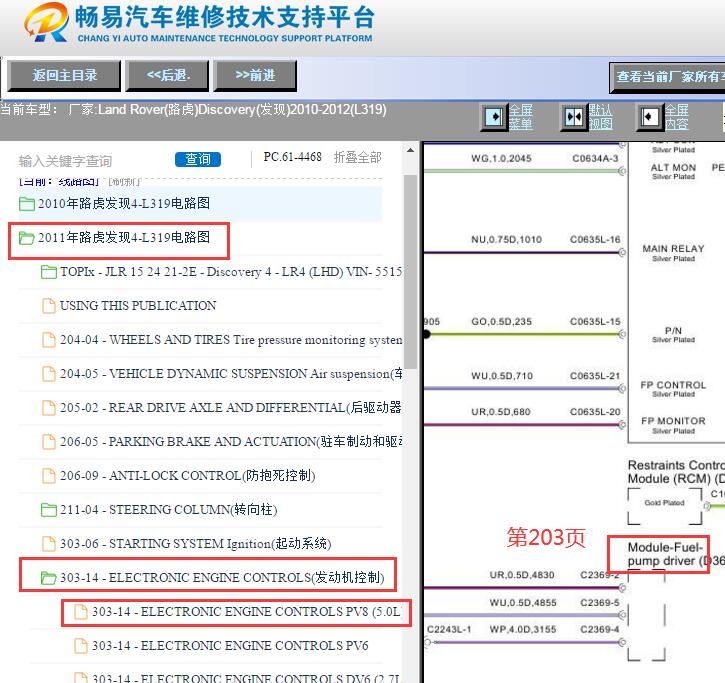Click the 默认视图 split view icon
This screenshot has height=683, width=725.
(574, 117)
